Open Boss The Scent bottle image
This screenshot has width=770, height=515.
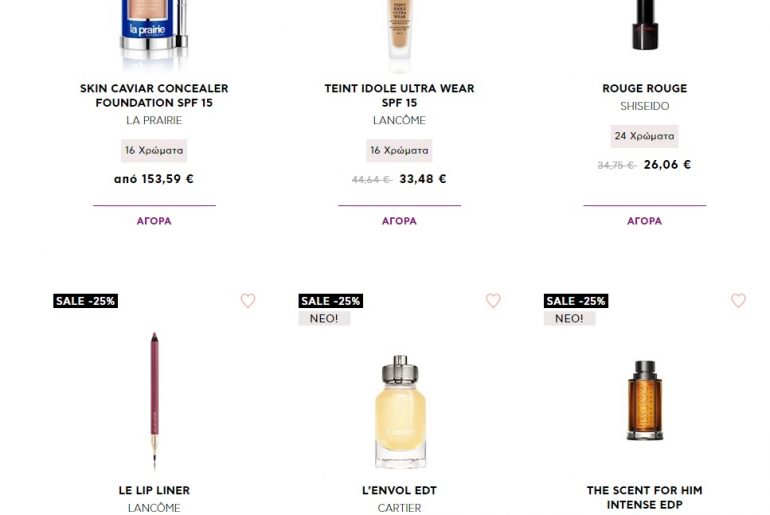coord(645,400)
